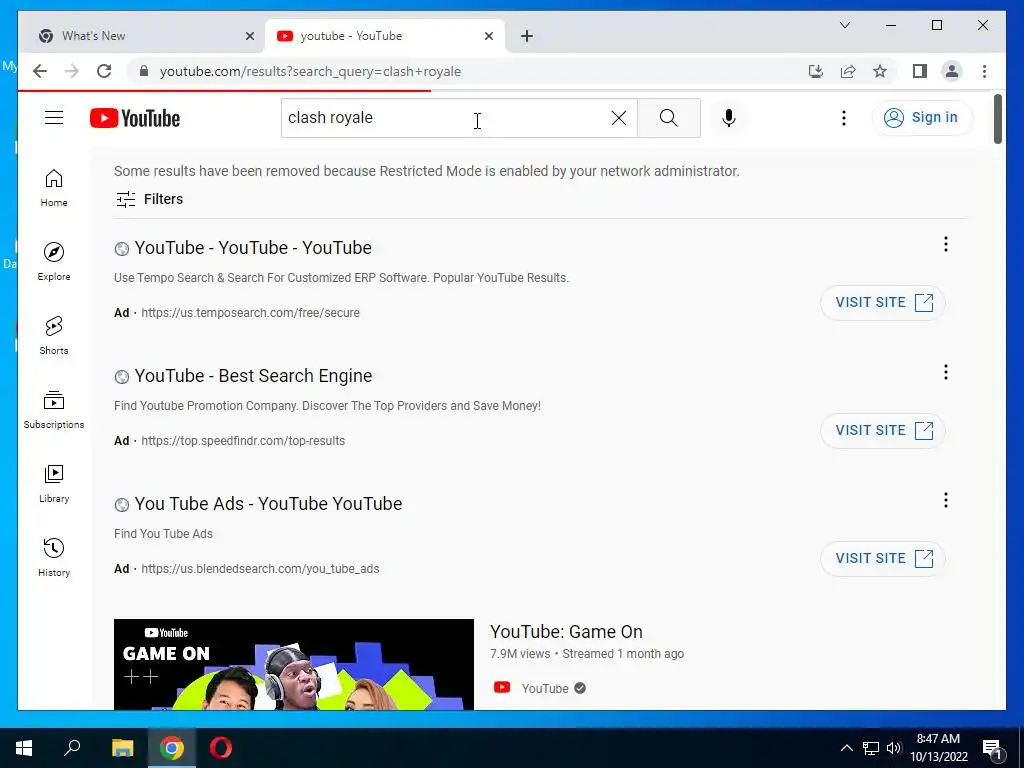Clear the search box with X
This screenshot has height=768, width=1024.
(x=618, y=118)
